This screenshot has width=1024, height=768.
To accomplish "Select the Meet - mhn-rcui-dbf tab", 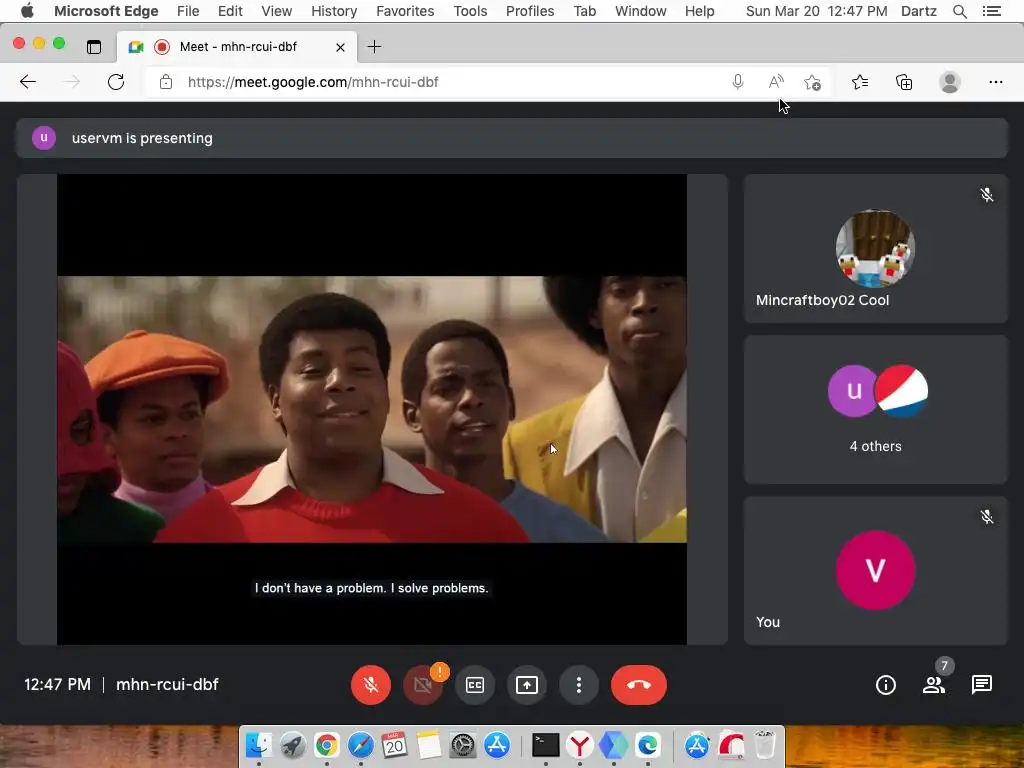I will coord(237,47).
